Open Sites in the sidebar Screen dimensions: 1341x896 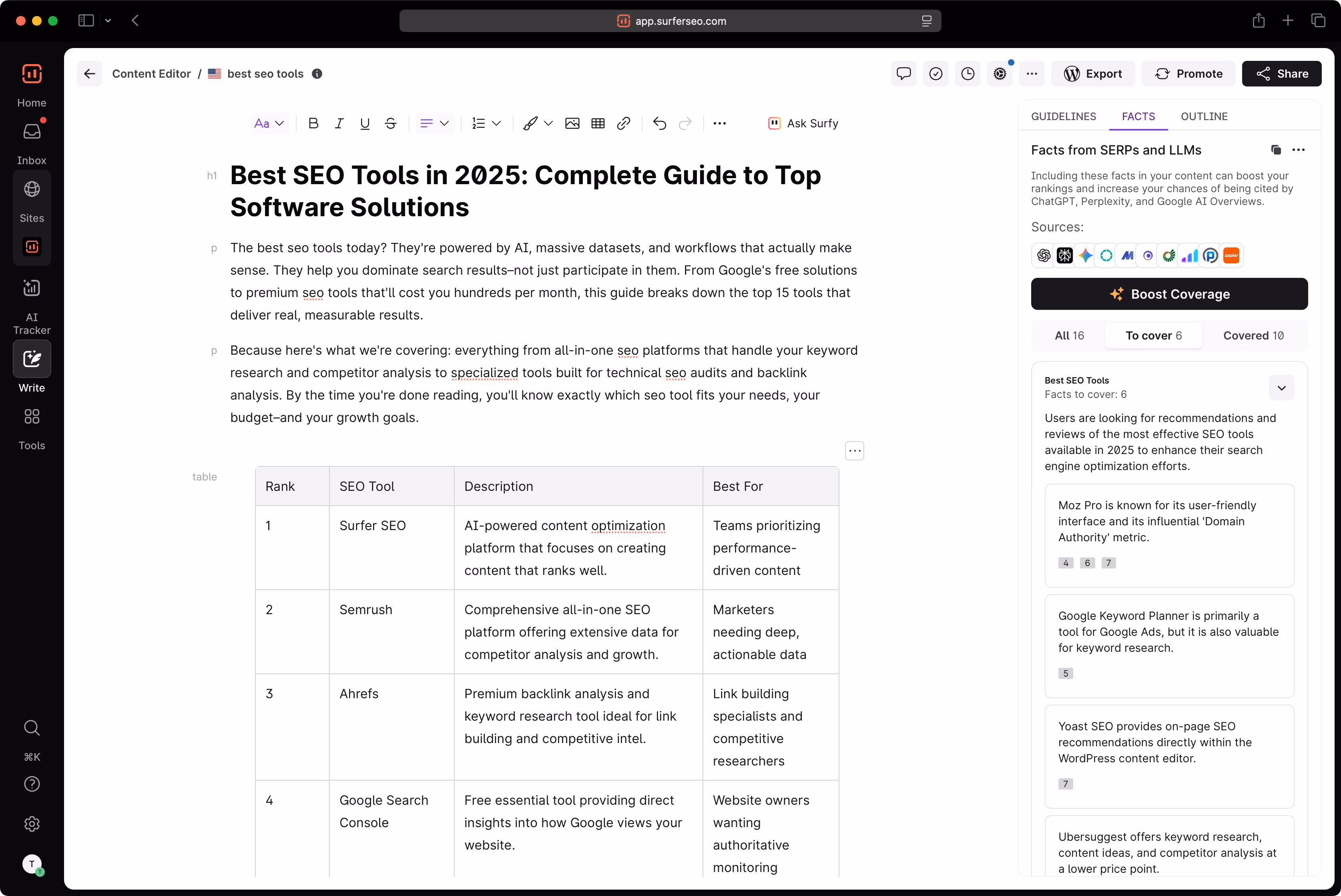click(x=32, y=201)
